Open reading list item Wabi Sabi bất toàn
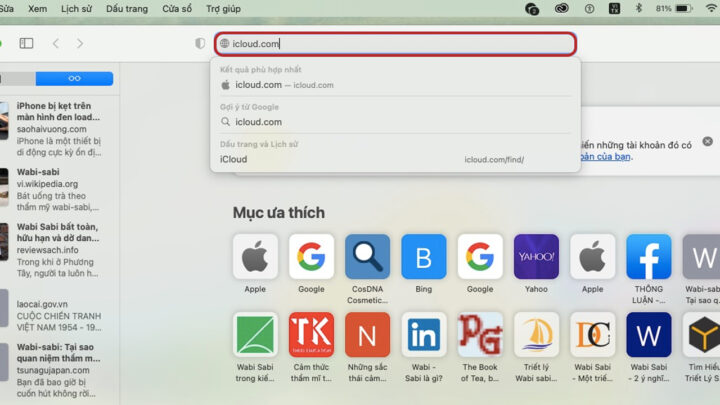 pyautogui.click(x=55, y=250)
